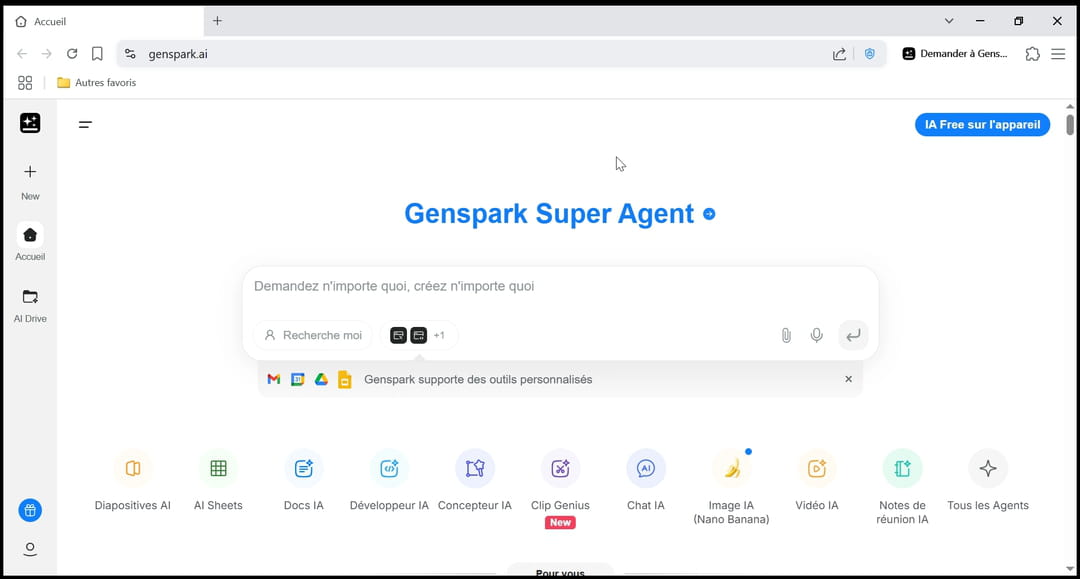Click IA Free sur l'appareil button
Viewport: 1080px width, 579px height.
click(982, 125)
